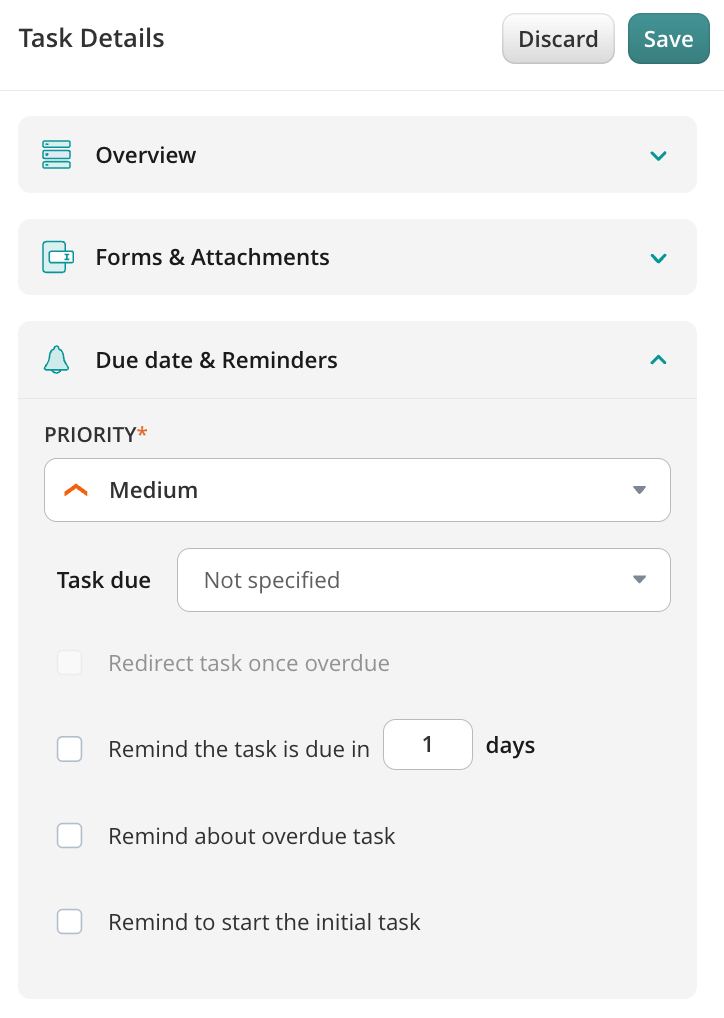Check Remind to start the initial task

click(70, 922)
